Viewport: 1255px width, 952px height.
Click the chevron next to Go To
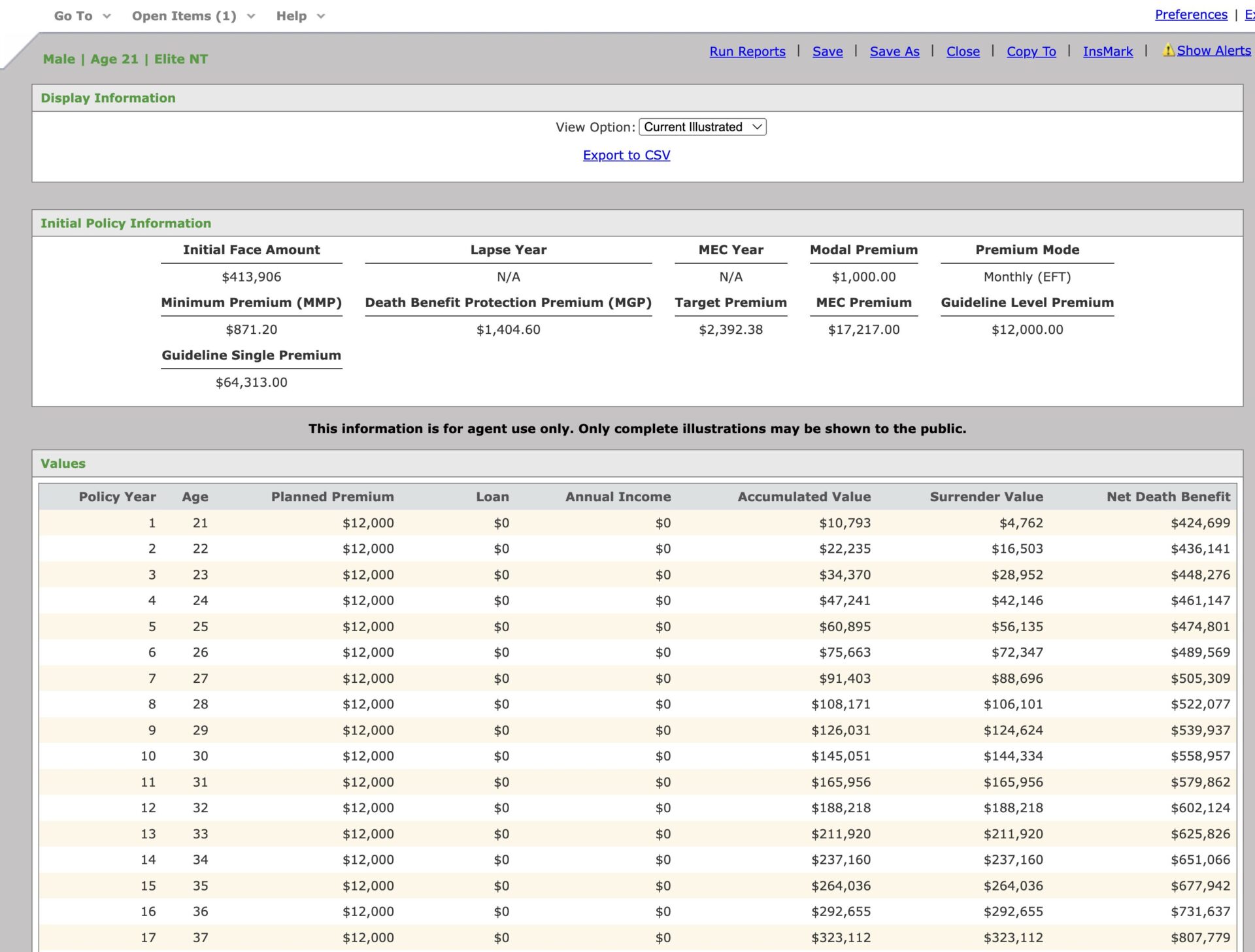click(x=107, y=16)
